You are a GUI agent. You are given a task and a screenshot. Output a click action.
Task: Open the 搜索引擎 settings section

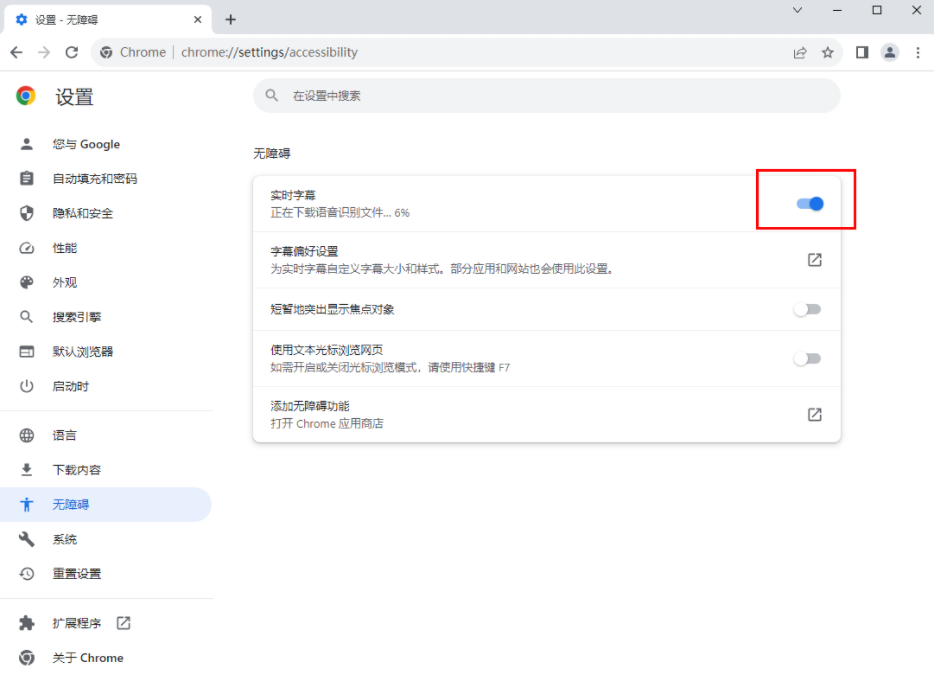(x=106, y=317)
